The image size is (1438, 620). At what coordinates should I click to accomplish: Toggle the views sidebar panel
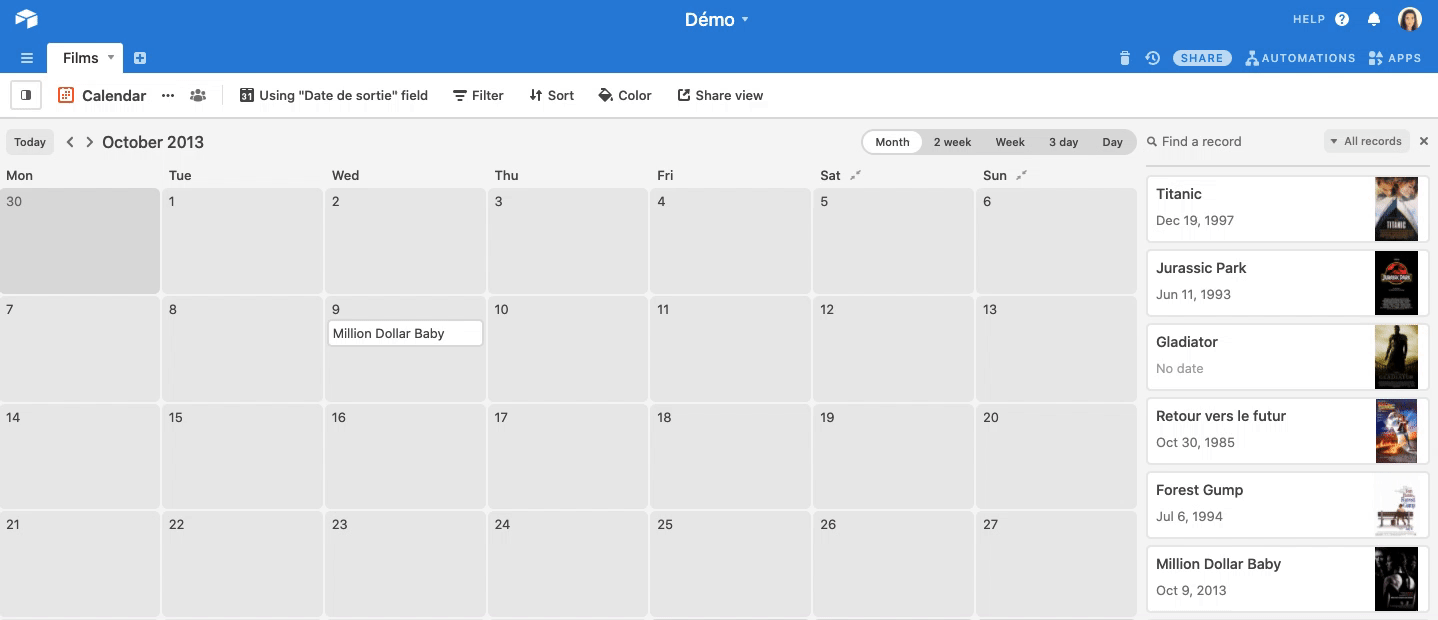(26, 95)
